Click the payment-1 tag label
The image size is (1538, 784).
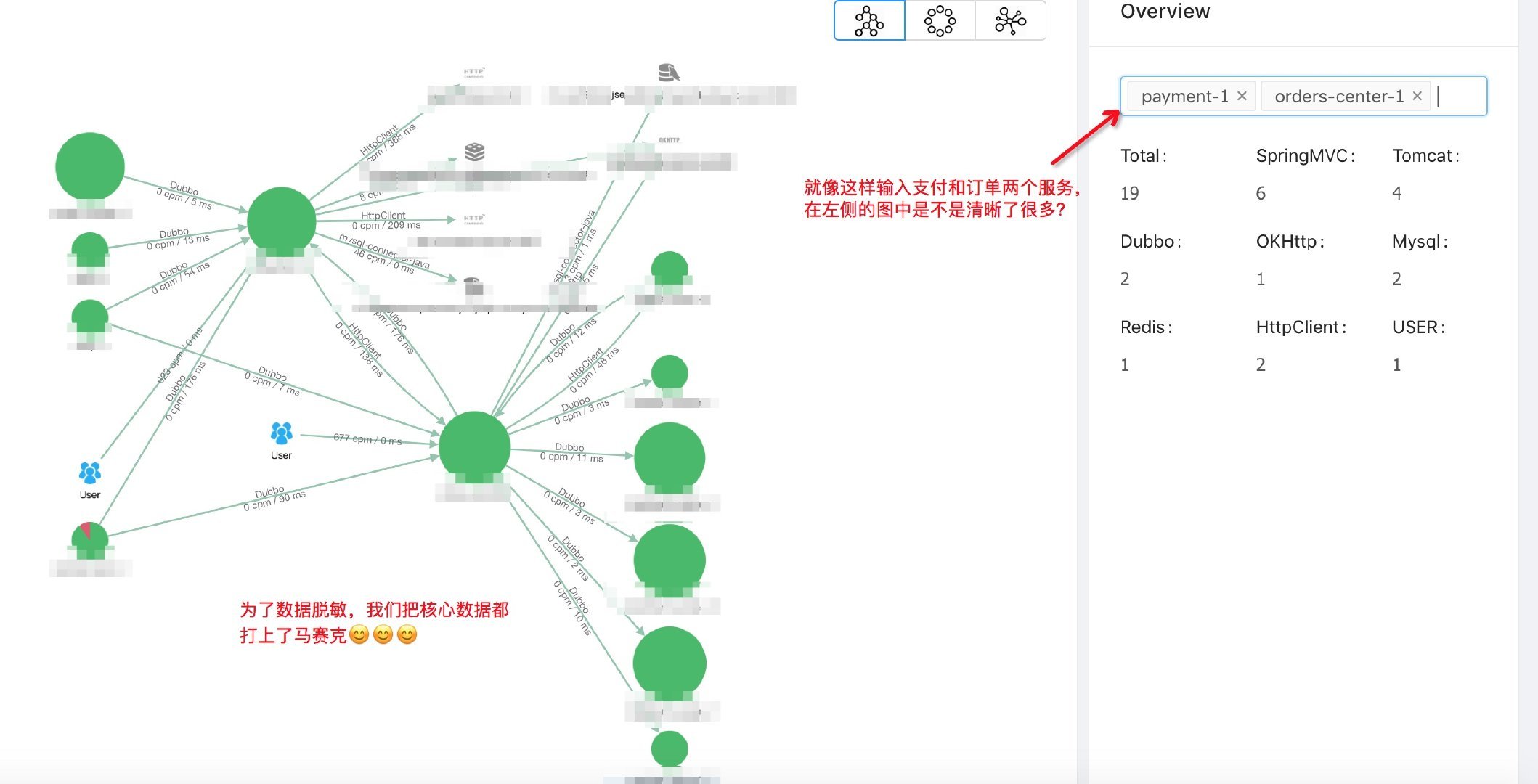1184,96
